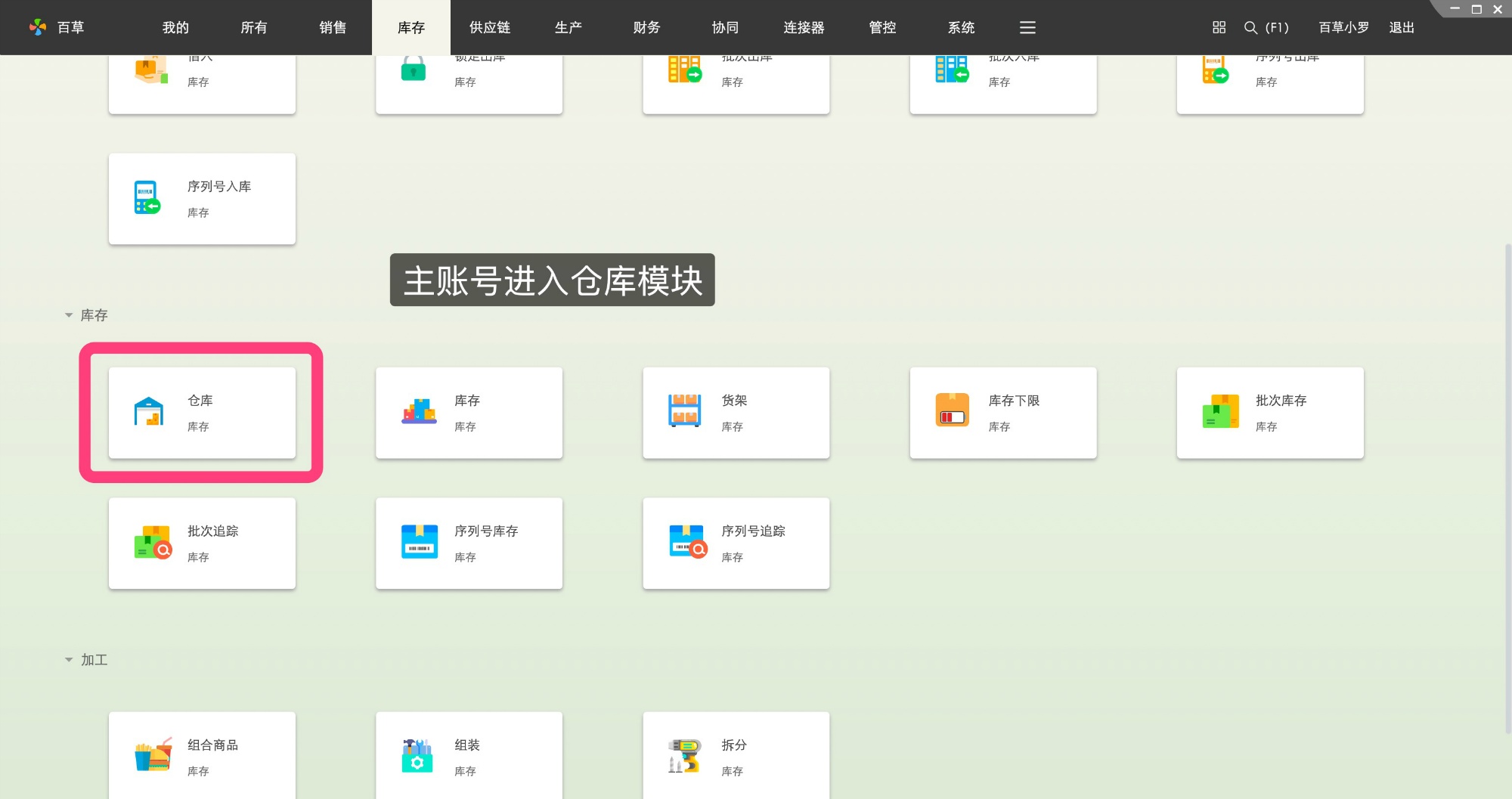Click the 批次追踪 card title text
1512x799 pixels.
click(213, 531)
